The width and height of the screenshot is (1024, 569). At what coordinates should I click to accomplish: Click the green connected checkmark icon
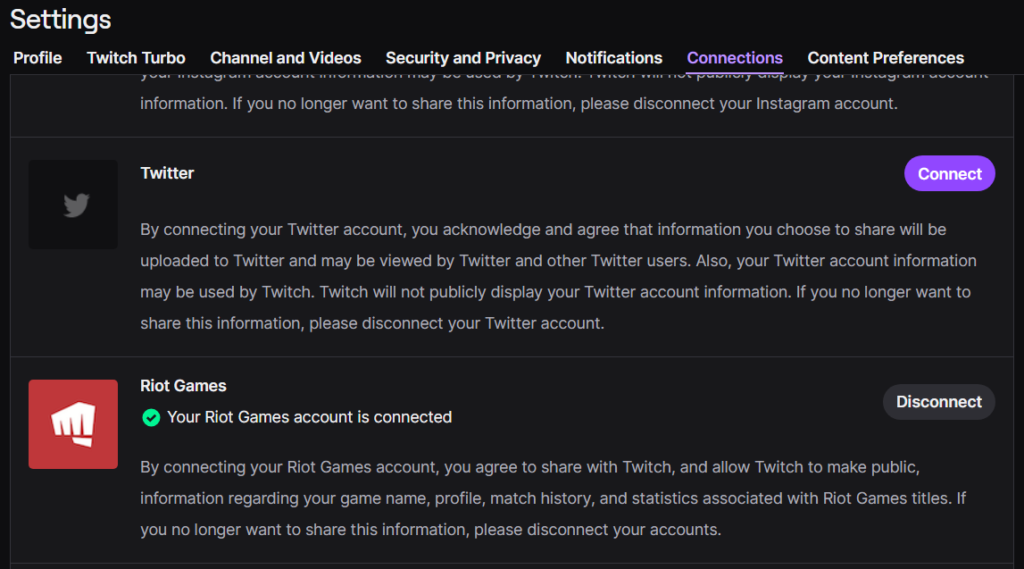click(151, 417)
